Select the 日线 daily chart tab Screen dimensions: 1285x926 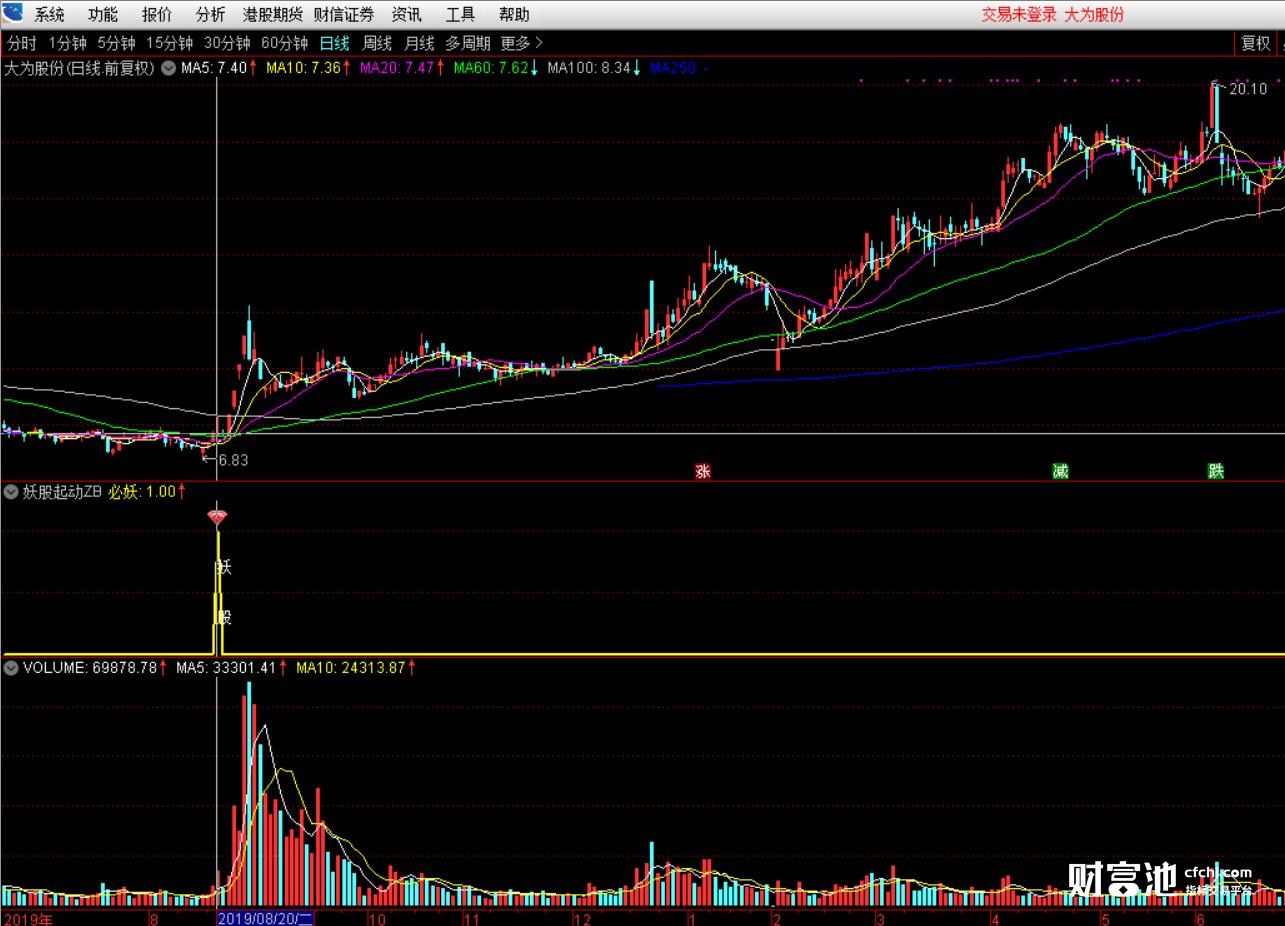335,43
